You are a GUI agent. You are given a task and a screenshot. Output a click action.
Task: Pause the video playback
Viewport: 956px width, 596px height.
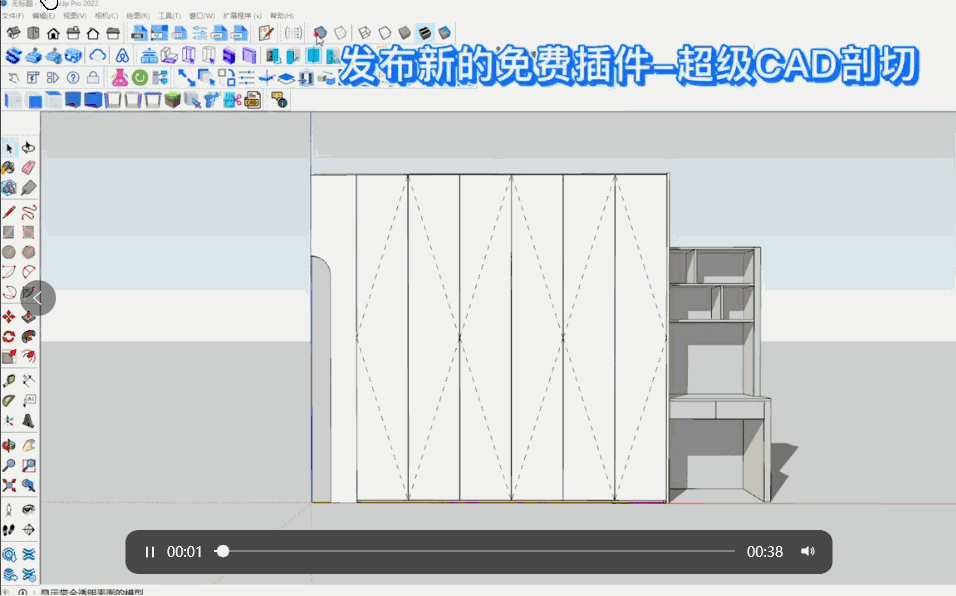click(x=150, y=552)
